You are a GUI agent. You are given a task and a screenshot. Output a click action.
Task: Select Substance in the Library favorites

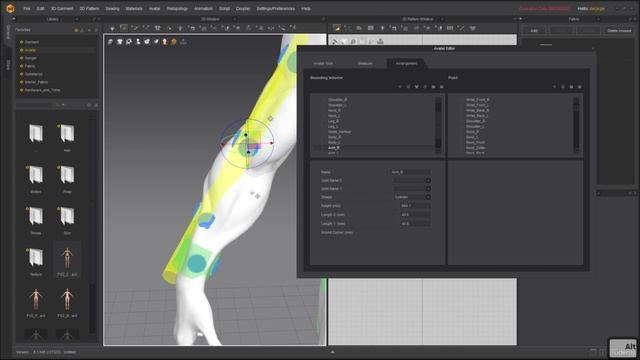[33, 74]
